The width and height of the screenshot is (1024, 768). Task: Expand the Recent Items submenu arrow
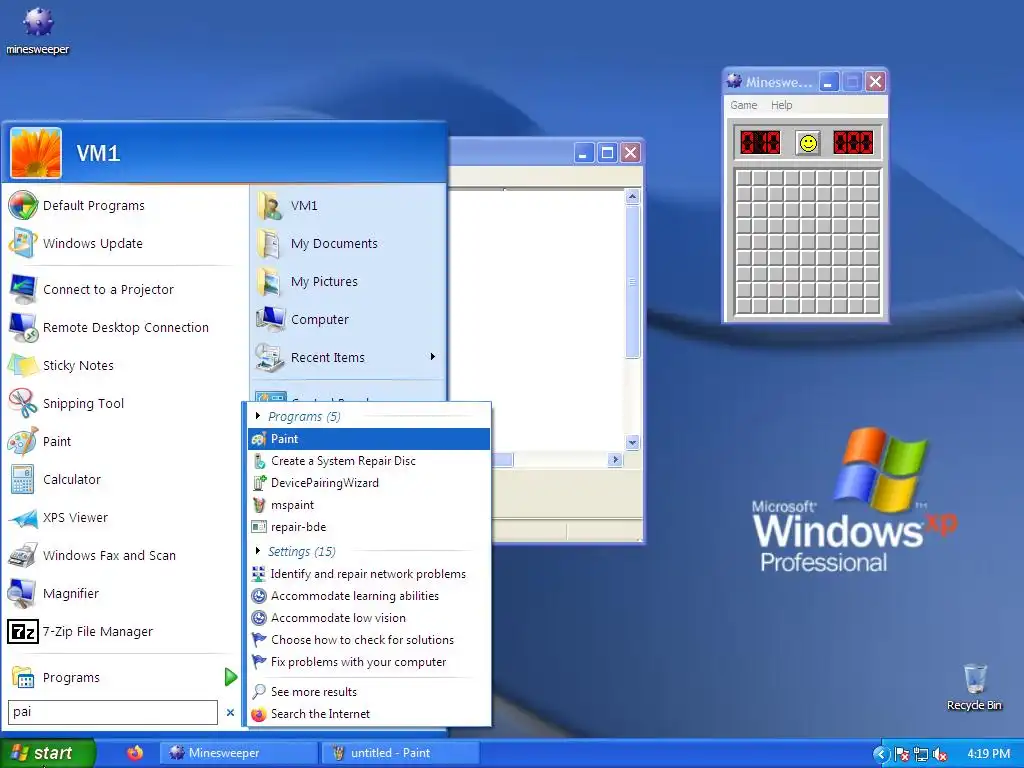pos(432,357)
